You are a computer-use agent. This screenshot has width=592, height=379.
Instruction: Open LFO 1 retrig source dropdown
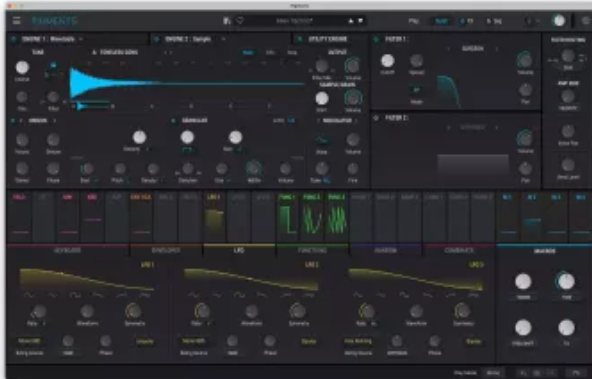coord(29,341)
